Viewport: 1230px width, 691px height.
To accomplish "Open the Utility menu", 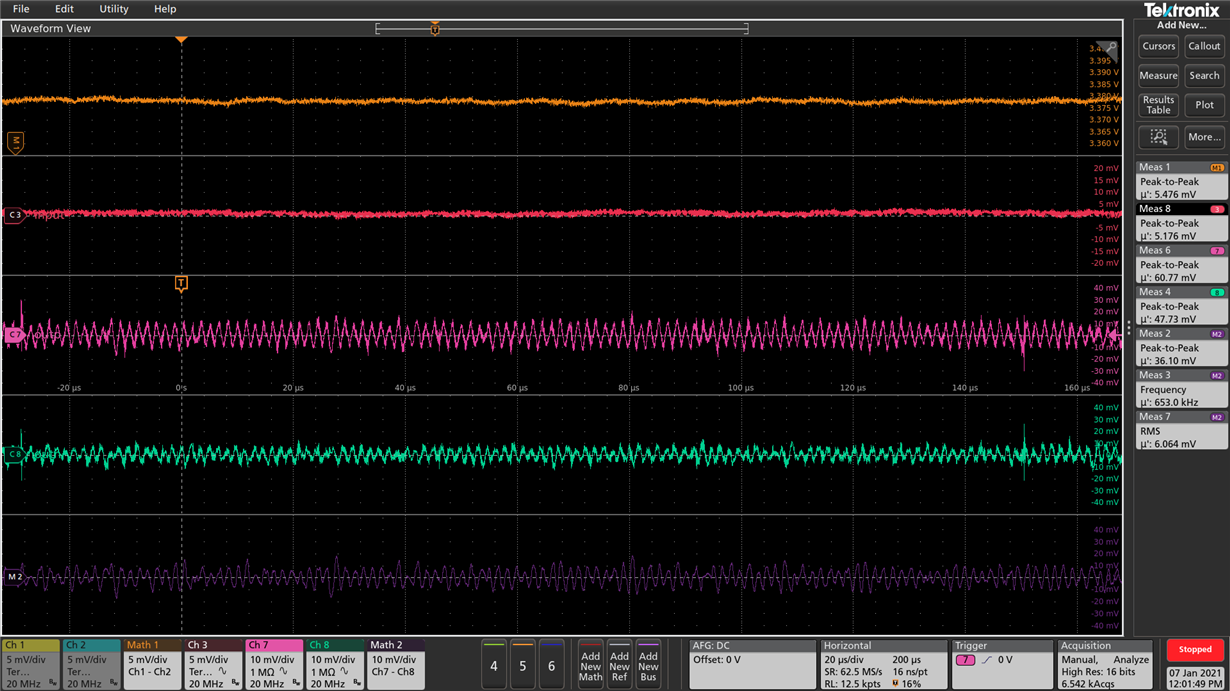I will (113, 9).
